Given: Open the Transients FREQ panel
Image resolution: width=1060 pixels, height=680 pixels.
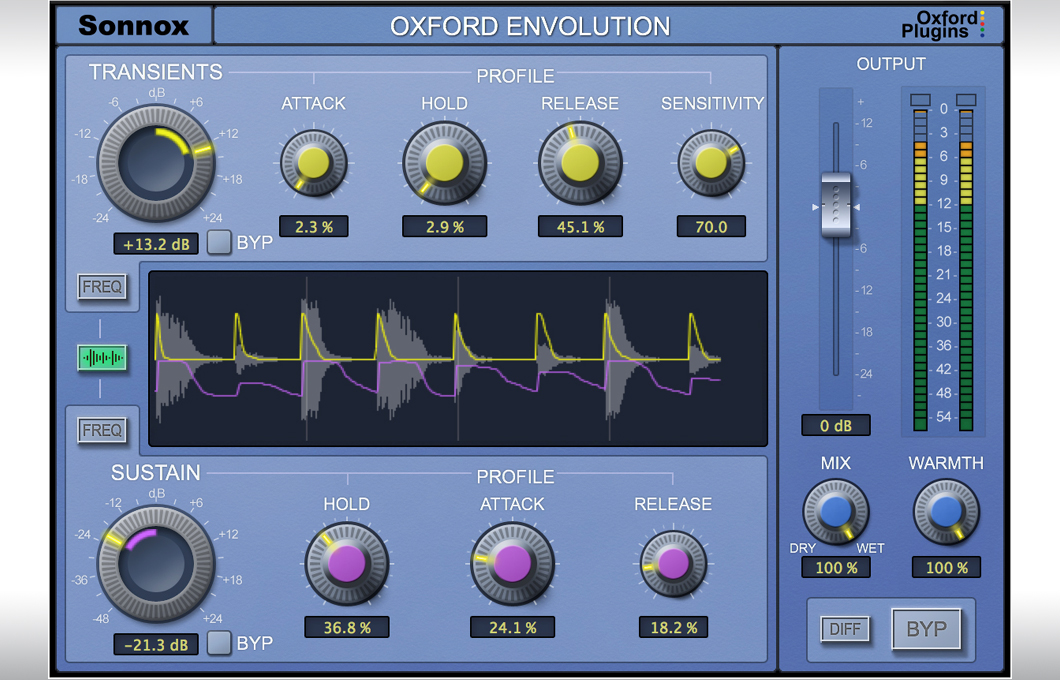Looking at the screenshot, I should coord(102,287).
